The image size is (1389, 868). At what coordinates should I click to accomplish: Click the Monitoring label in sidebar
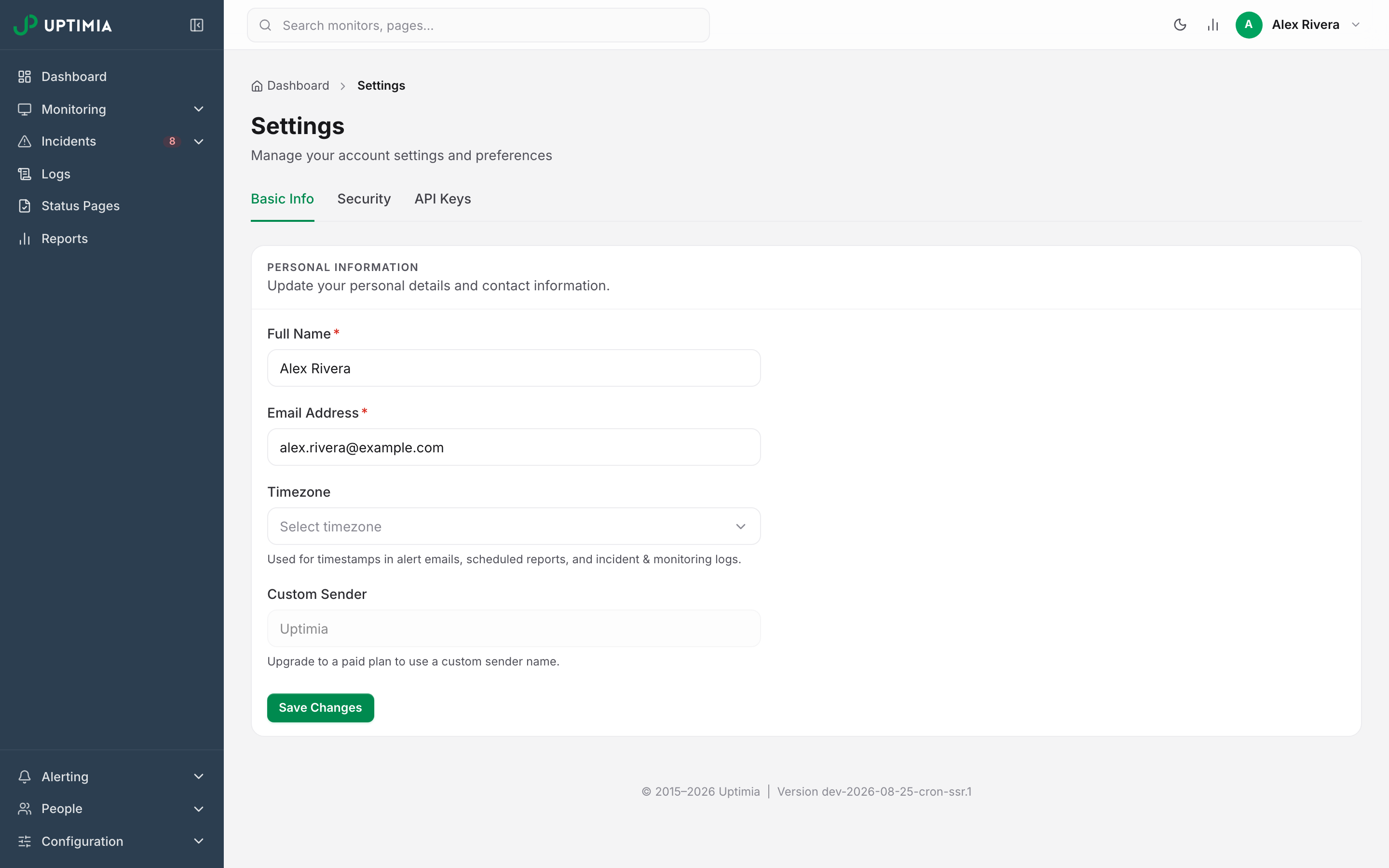[73, 109]
